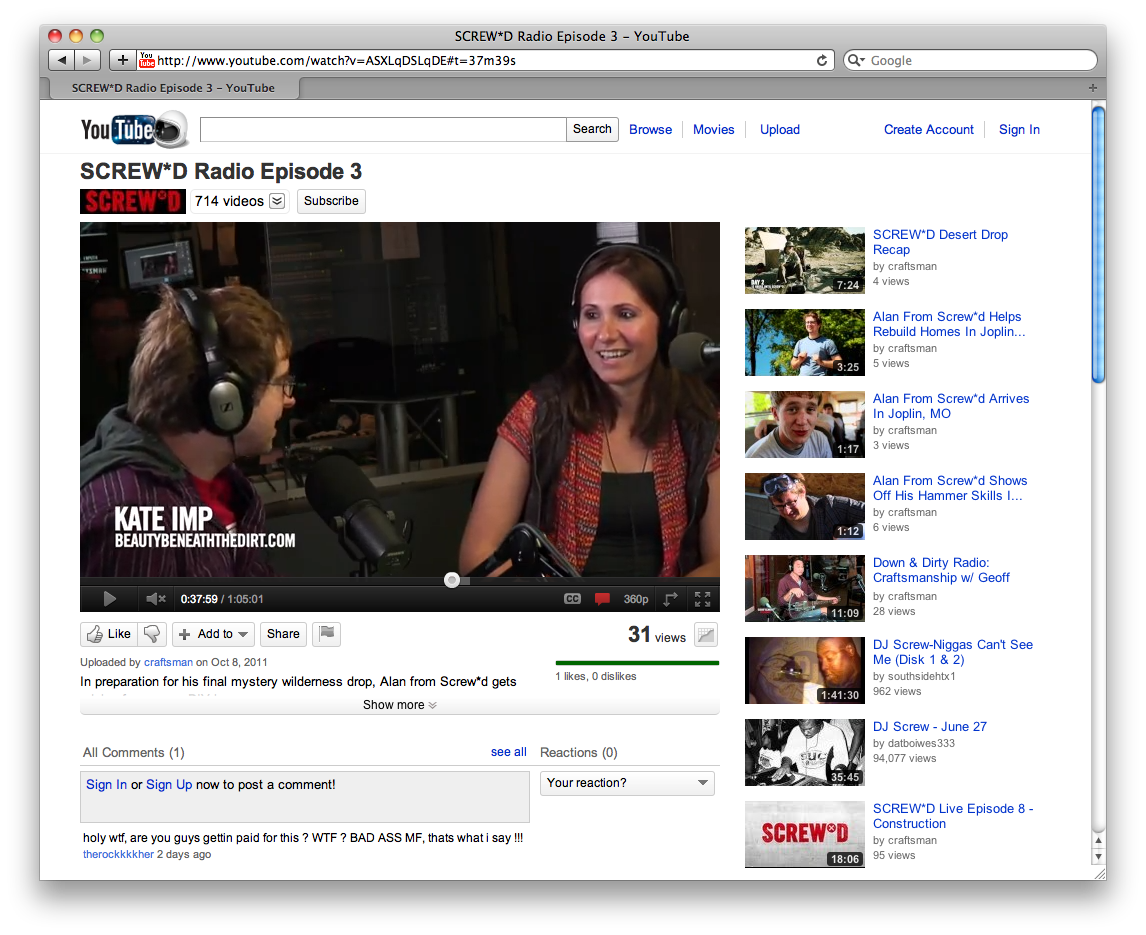Click the browser Back arrow button

61,60
